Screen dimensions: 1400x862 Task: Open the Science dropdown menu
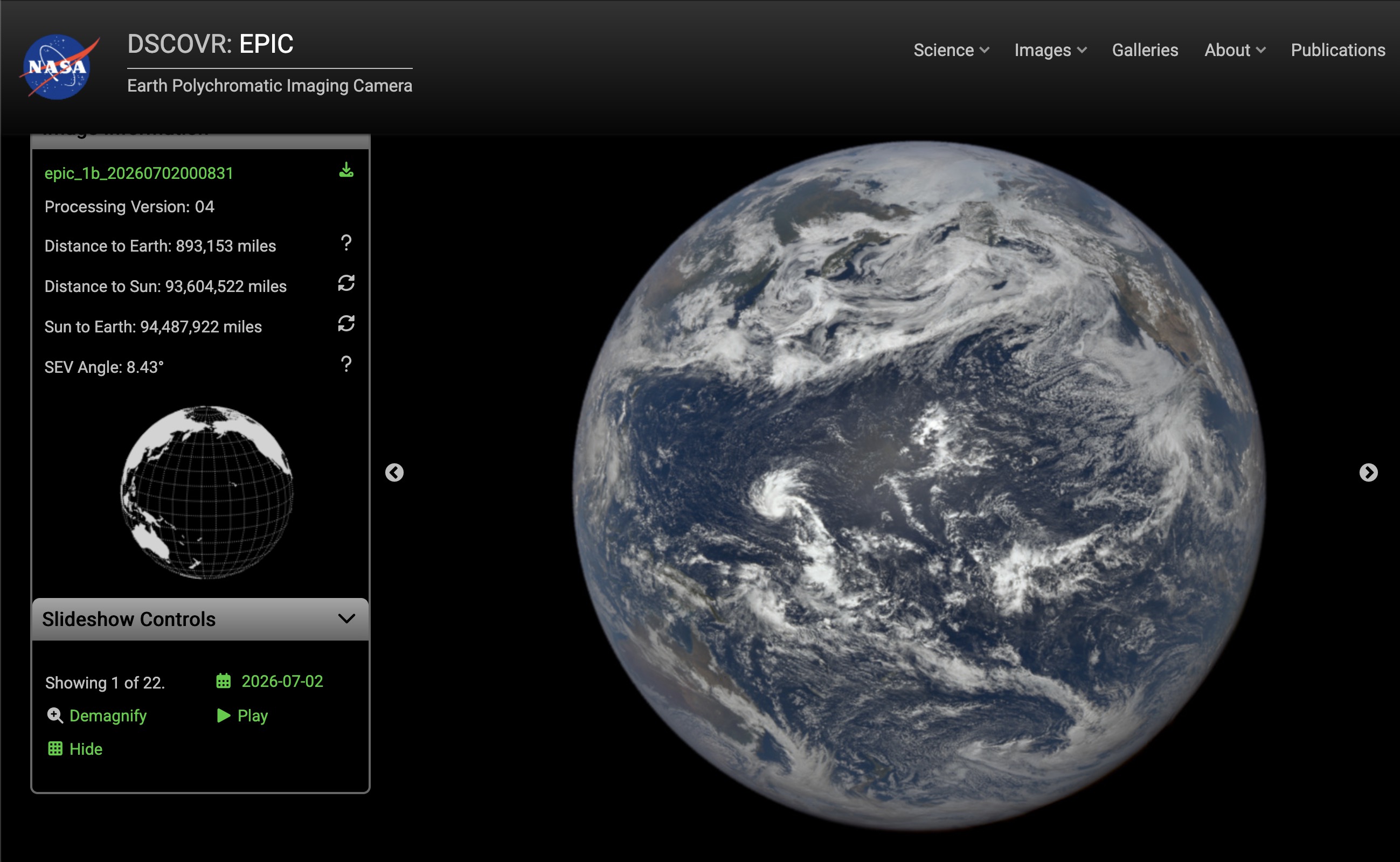[x=951, y=50]
